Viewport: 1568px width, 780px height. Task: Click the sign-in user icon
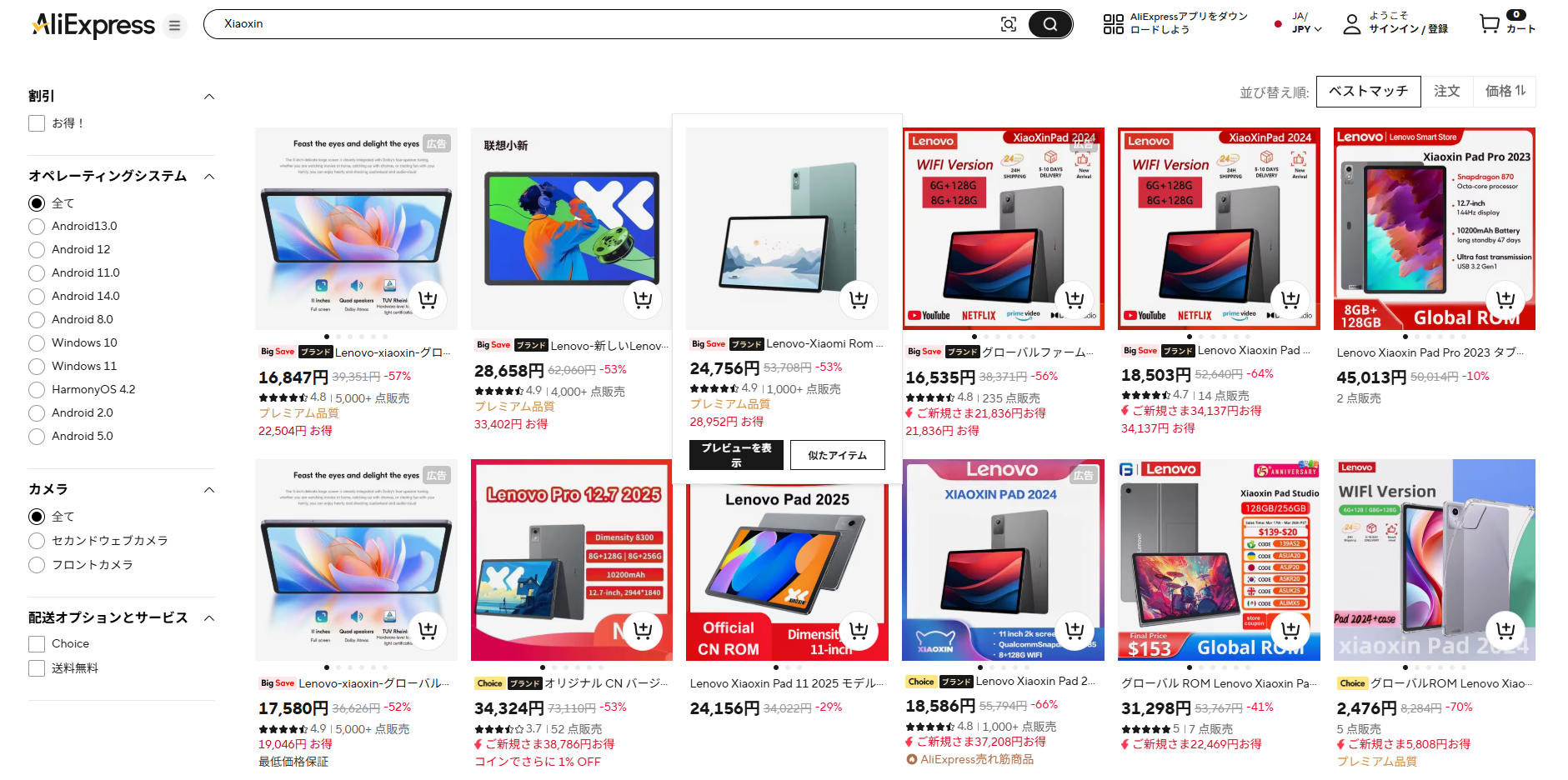click(1351, 24)
